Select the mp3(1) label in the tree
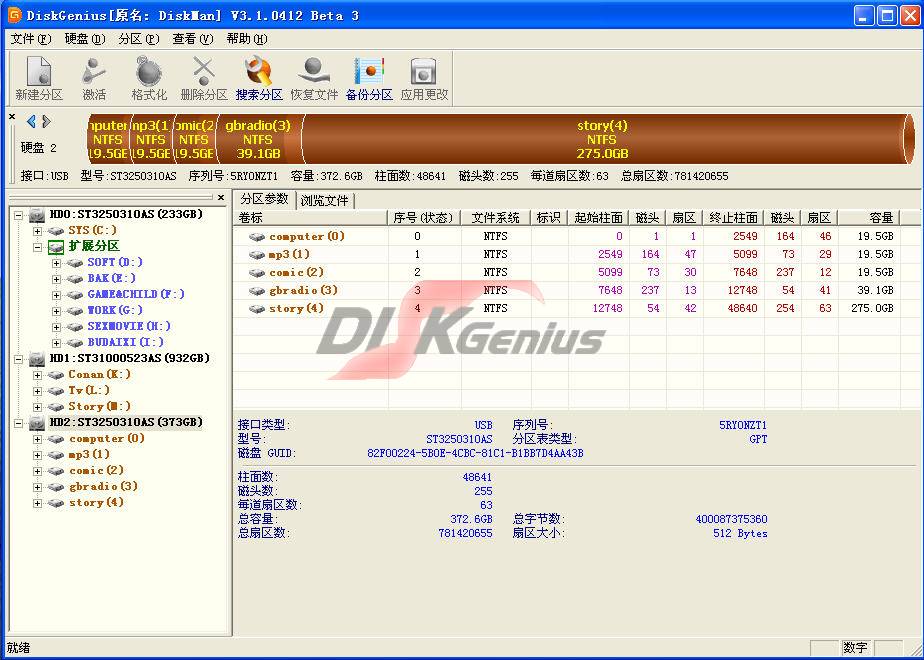This screenshot has height=660, width=924. (89, 455)
